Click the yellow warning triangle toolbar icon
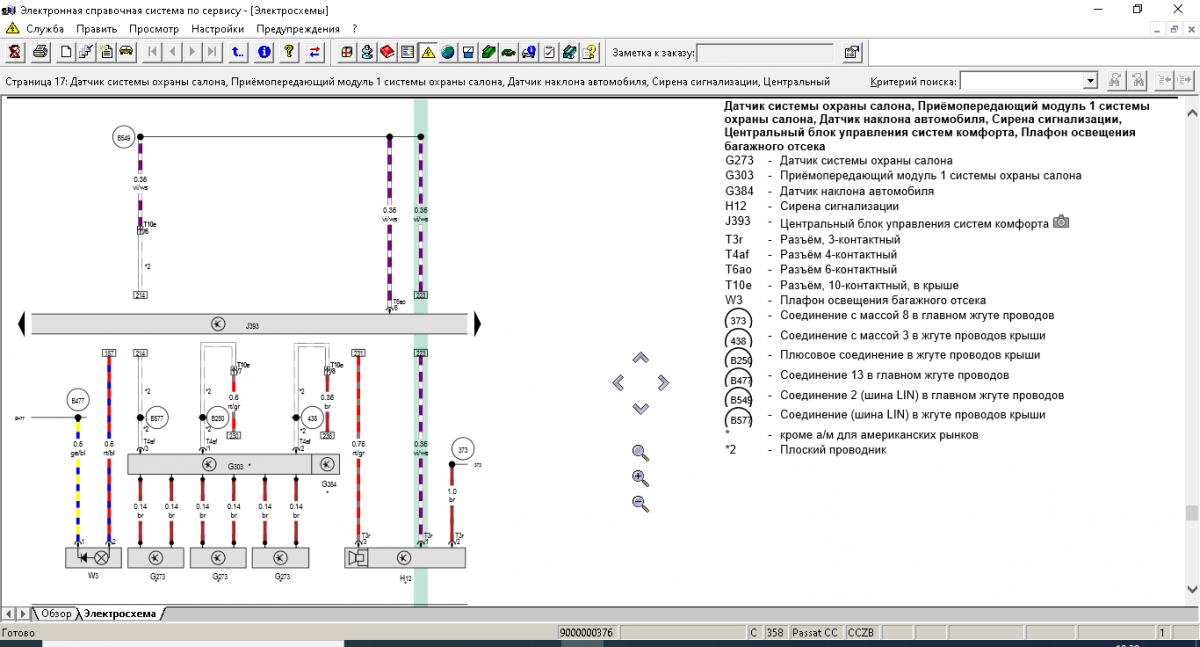Image resolution: width=1200 pixels, height=647 pixels. pyautogui.click(x=427, y=51)
